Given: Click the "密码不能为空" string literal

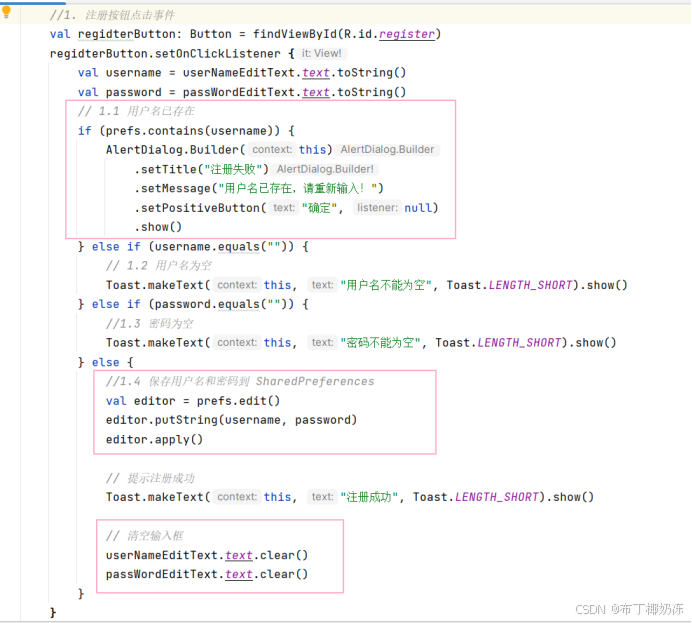Looking at the screenshot, I should [380, 343].
